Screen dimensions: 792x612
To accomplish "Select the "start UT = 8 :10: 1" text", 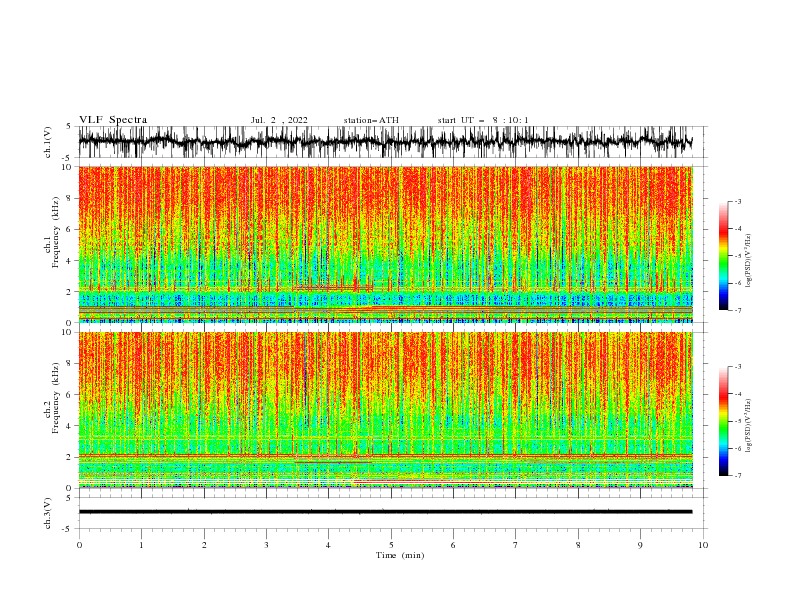I will pyautogui.click(x=483, y=120).
